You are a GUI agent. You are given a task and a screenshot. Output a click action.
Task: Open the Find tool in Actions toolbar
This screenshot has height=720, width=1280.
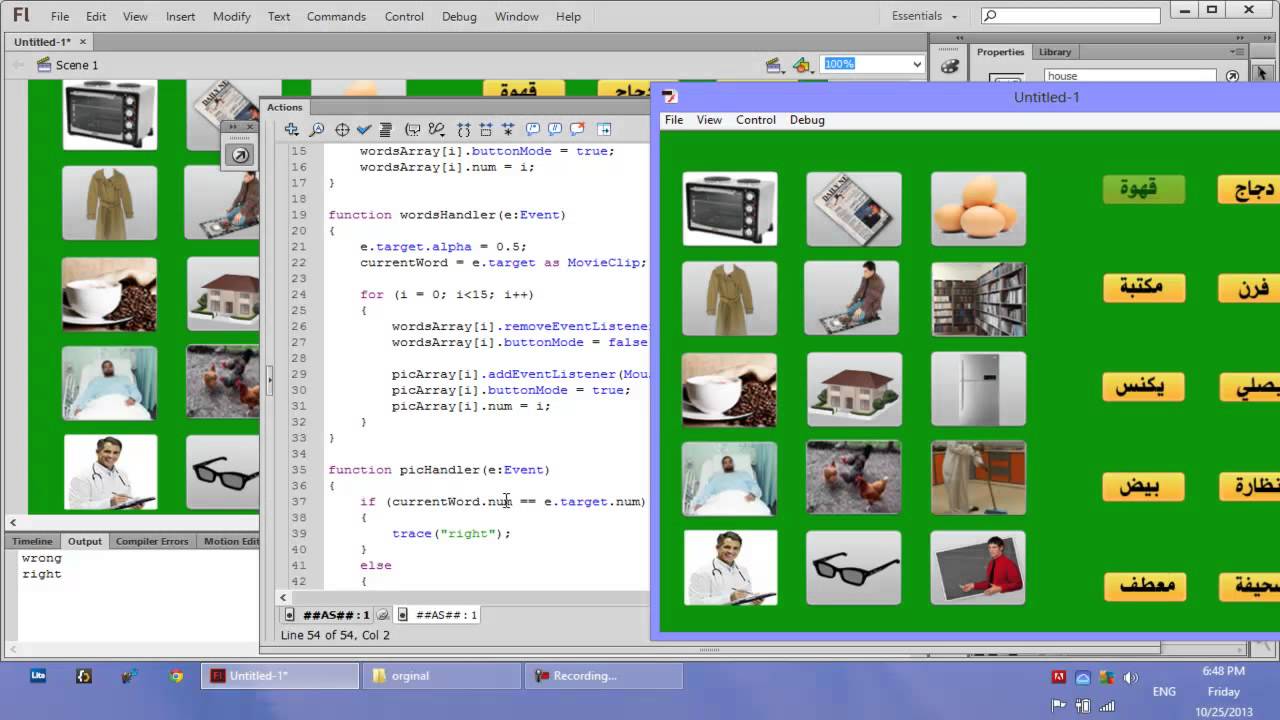[317, 129]
